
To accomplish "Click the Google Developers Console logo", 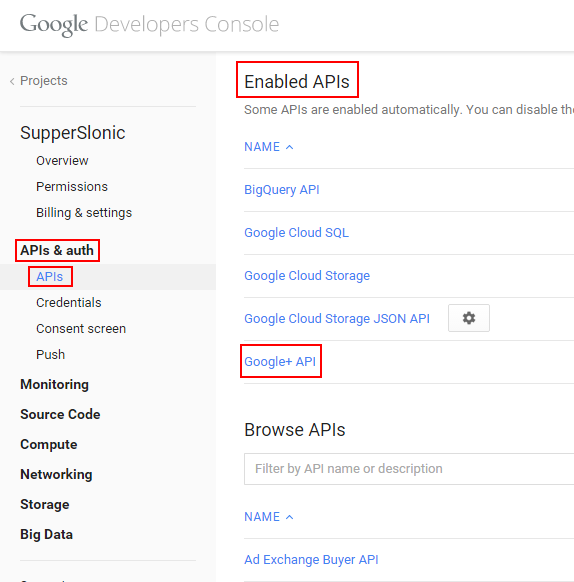I will pos(149,24).
